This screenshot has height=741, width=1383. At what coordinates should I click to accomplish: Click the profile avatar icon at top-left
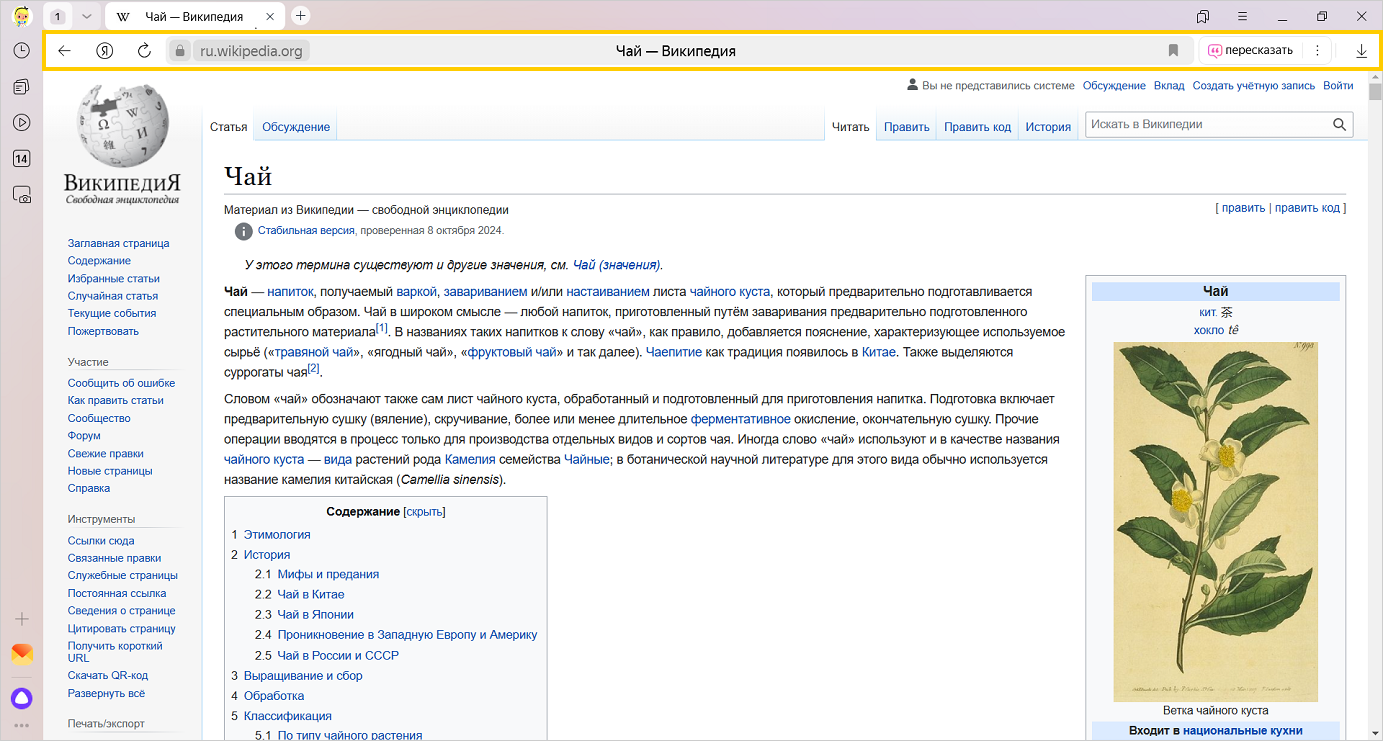[x=21, y=16]
